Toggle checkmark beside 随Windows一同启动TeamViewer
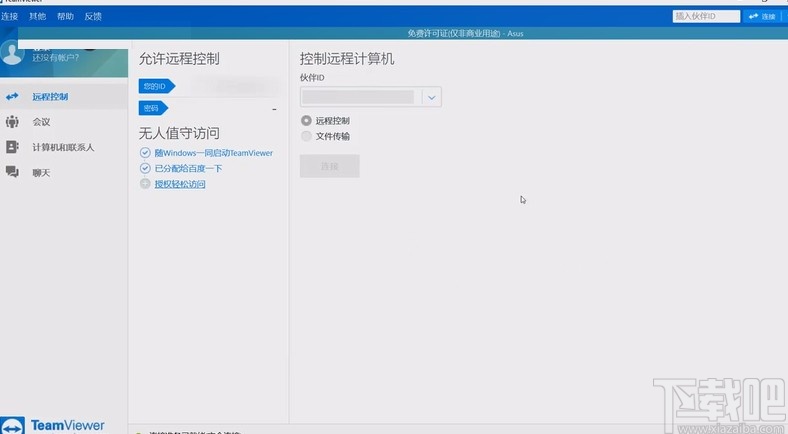 tap(145, 153)
